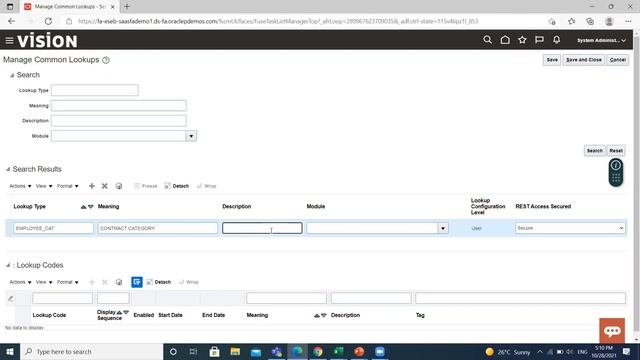Screen dimensions: 640x360
Task: Click the search magnifier icon in header
Action: [487, 40]
